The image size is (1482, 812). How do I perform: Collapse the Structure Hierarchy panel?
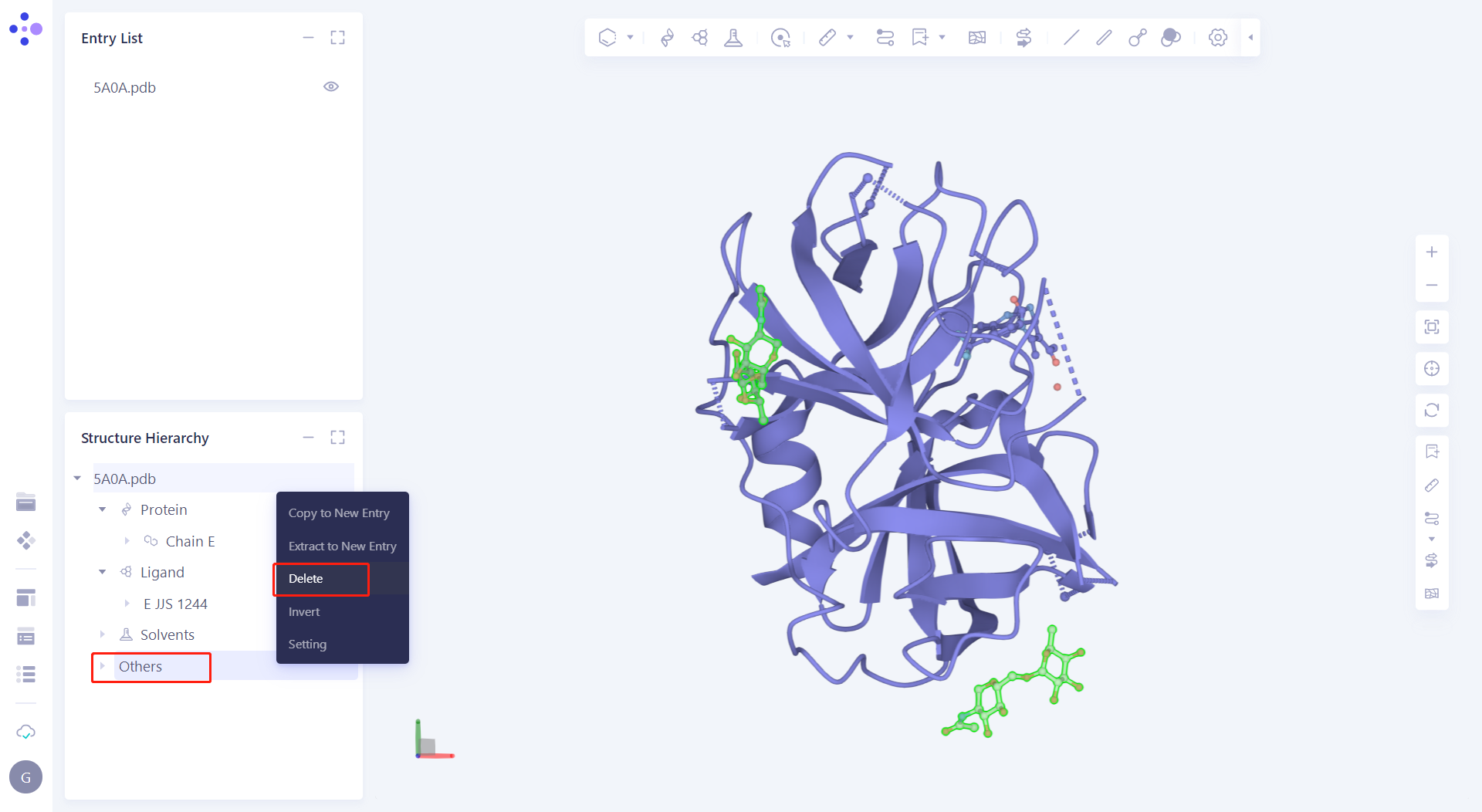[309, 437]
